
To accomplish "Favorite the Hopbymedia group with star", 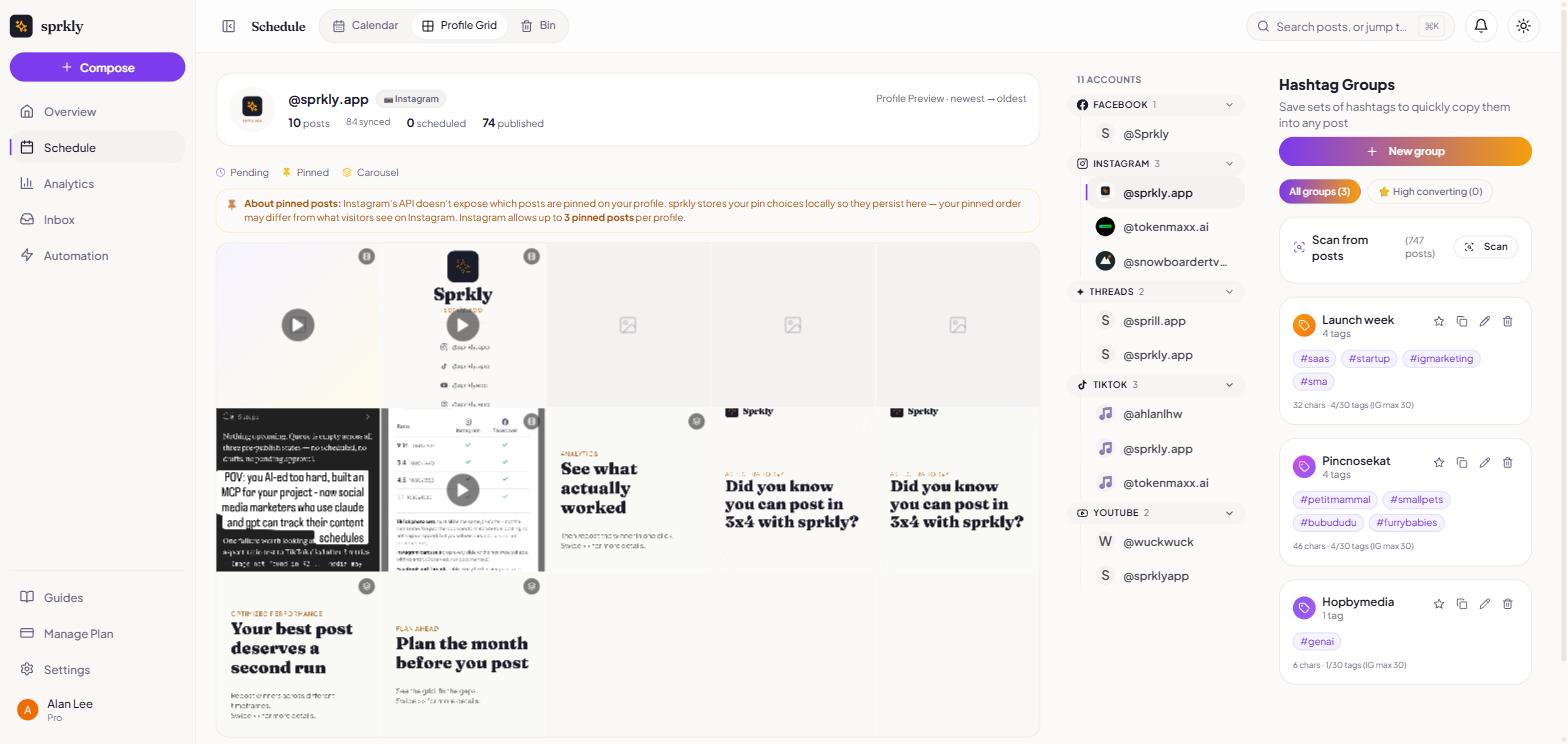I will pos(1439,603).
